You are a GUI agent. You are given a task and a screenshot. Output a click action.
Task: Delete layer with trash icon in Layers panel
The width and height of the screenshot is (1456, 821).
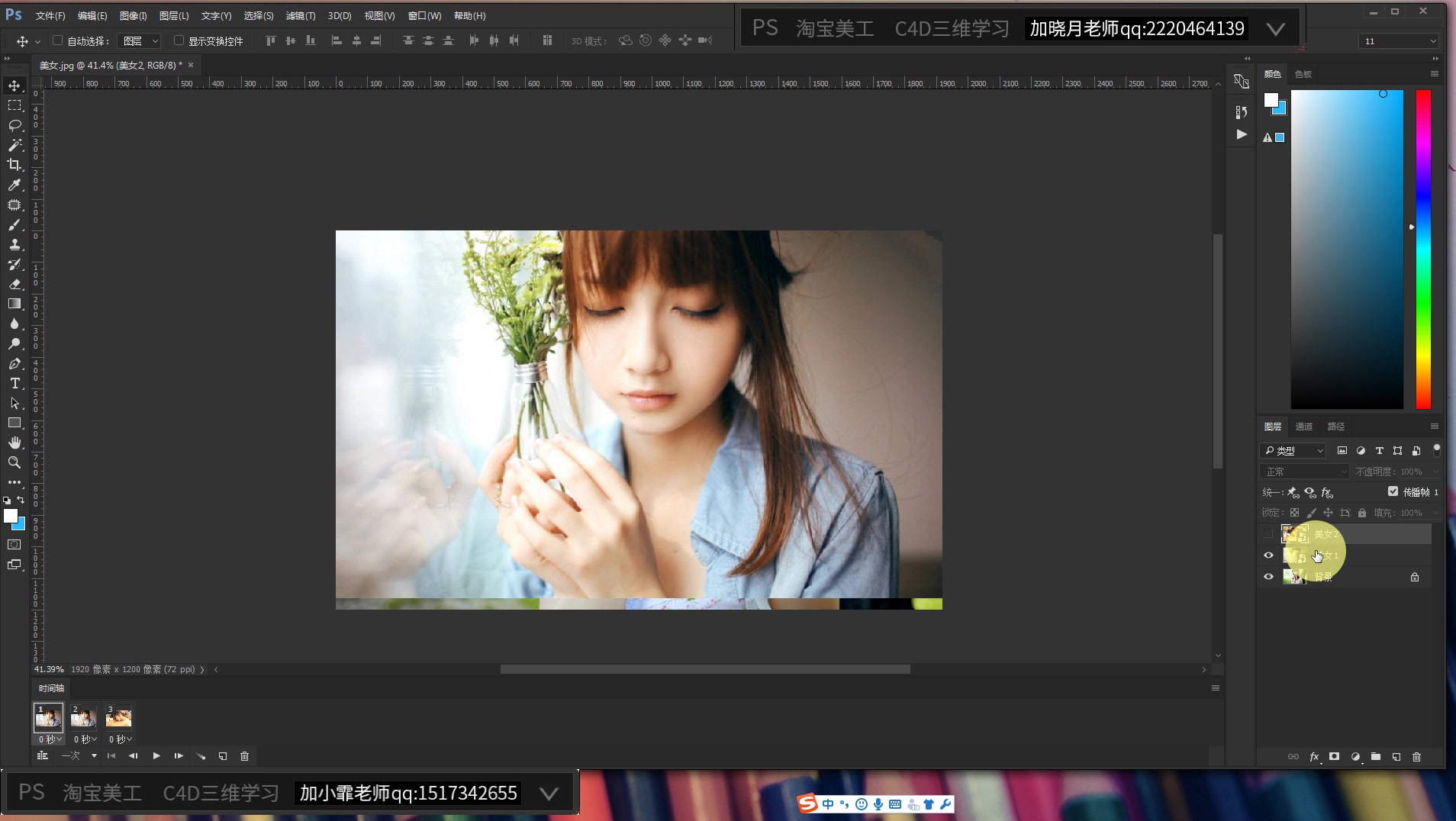pyautogui.click(x=1417, y=757)
